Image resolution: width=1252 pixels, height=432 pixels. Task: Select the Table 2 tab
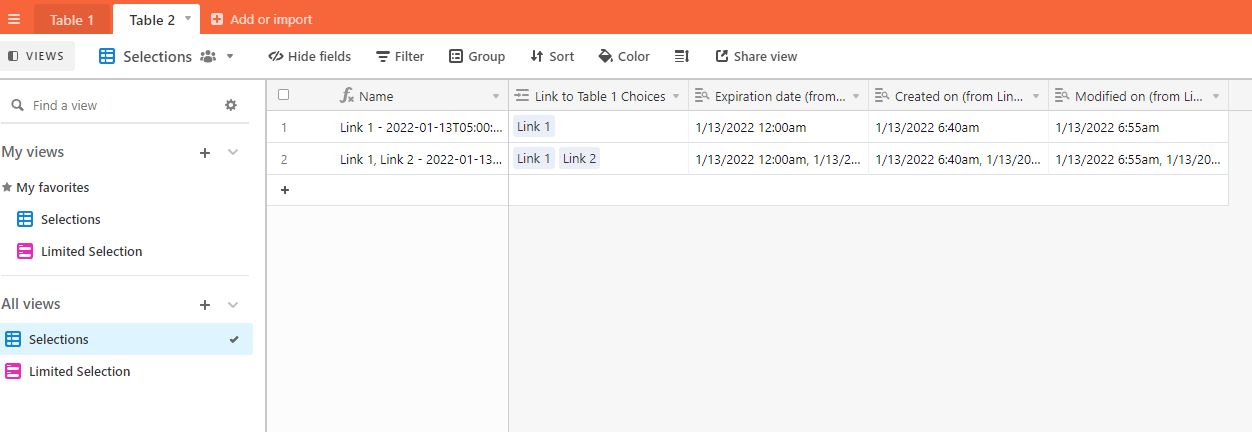152,19
